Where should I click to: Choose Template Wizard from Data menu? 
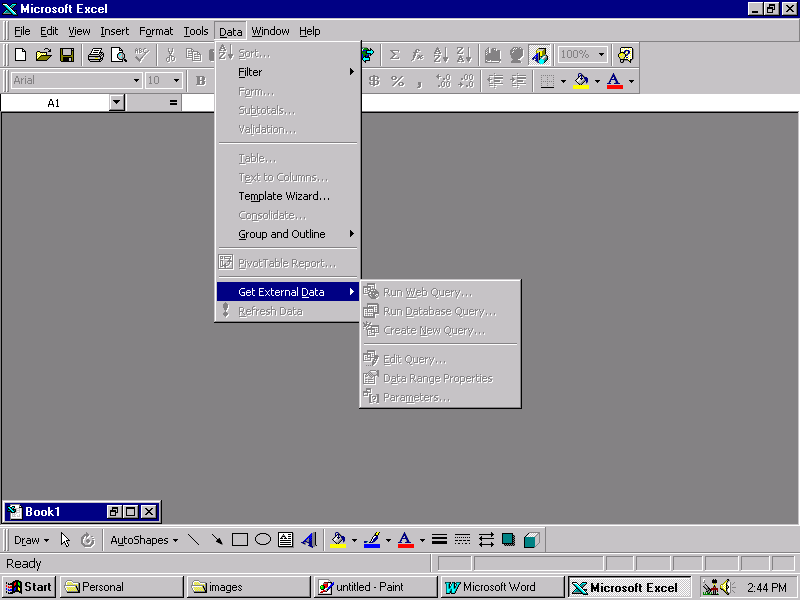(x=288, y=196)
